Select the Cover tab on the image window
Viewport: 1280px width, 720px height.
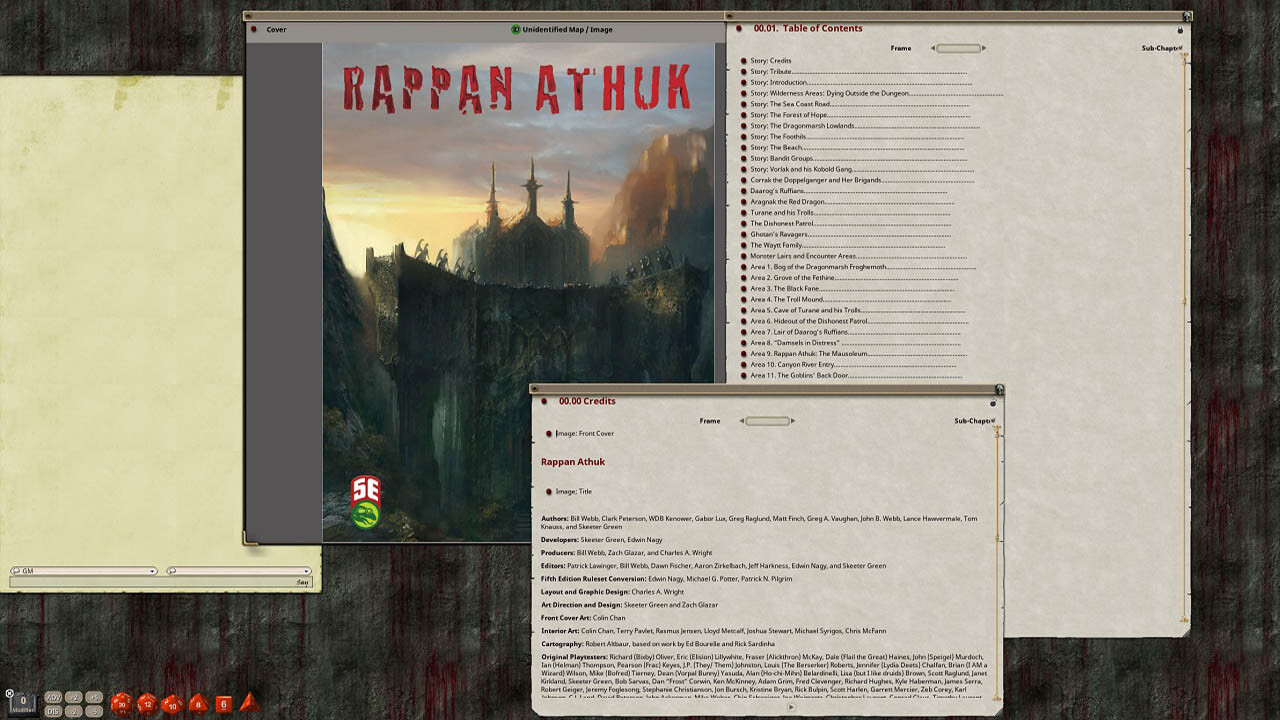click(275, 29)
